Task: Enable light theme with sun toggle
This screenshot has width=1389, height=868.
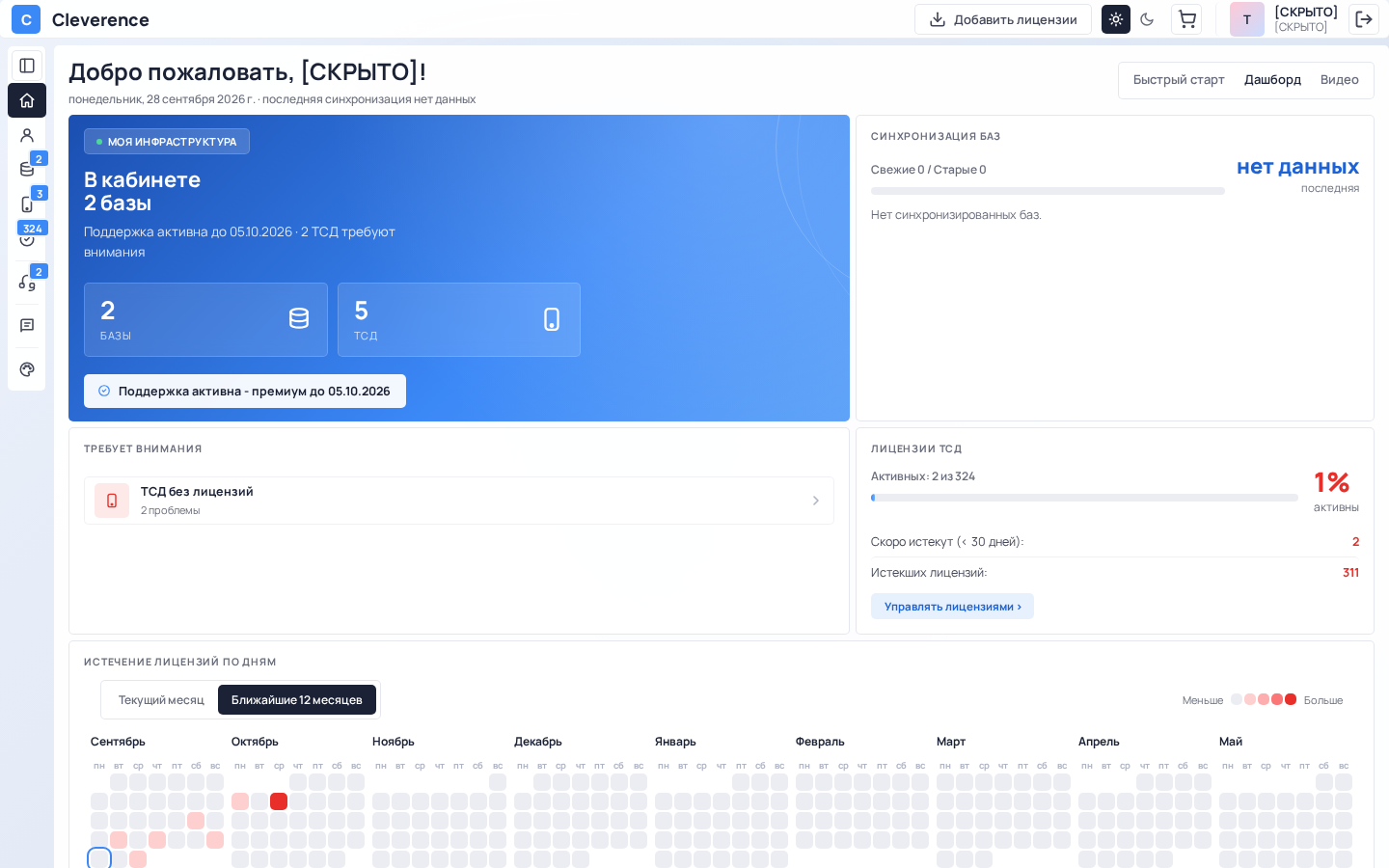Action: point(1116,19)
